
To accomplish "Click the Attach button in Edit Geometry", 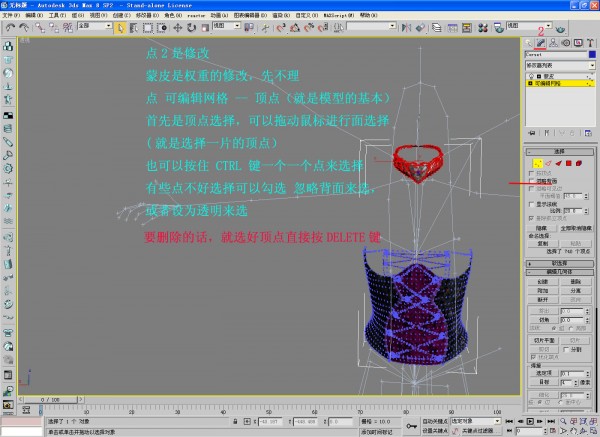I will [541, 290].
